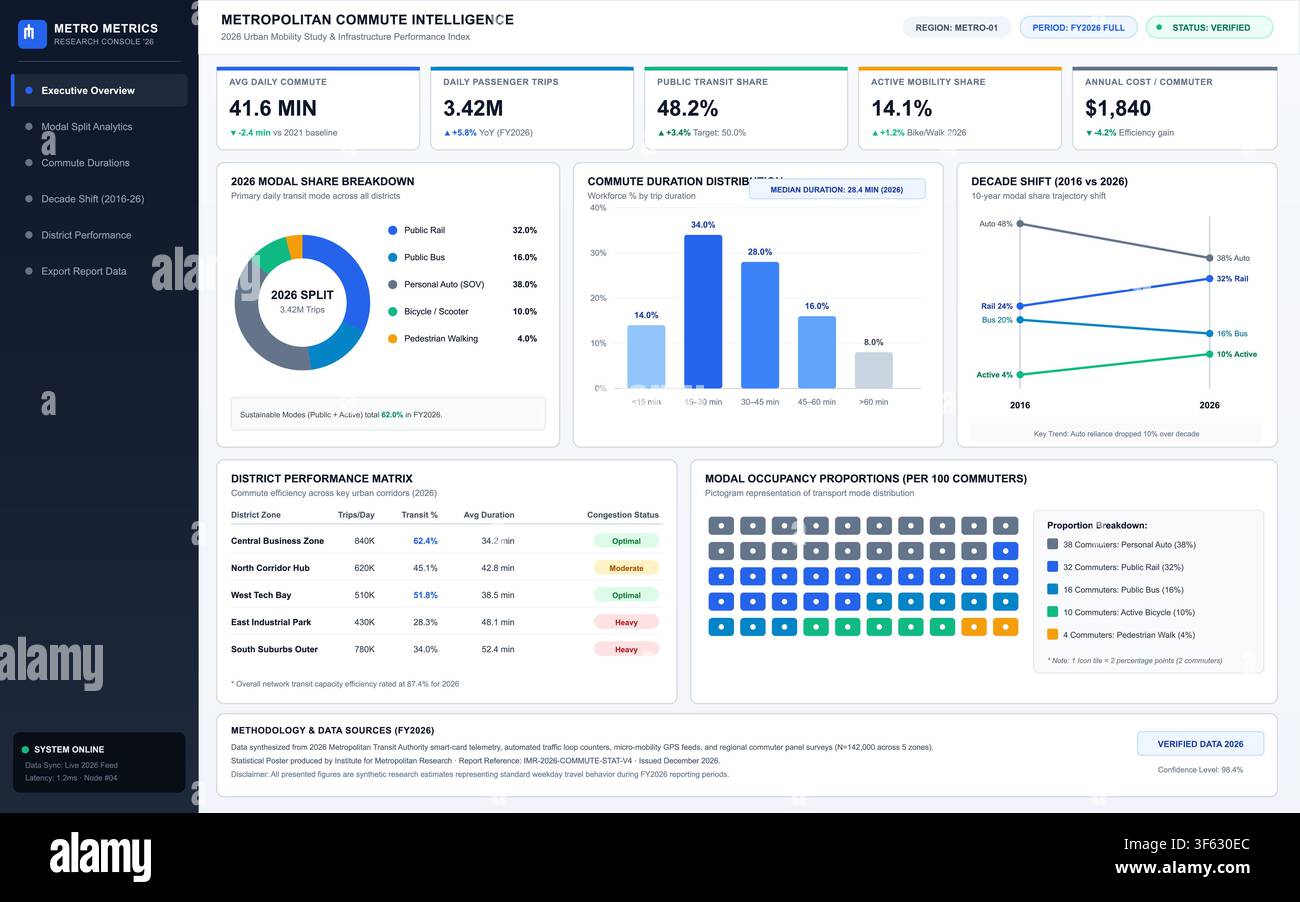Image resolution: width=1300 pixels, height=902 pixels.
Task: Click Moderate status for North Corridor Hub
Action: click(x=626, y=568)
